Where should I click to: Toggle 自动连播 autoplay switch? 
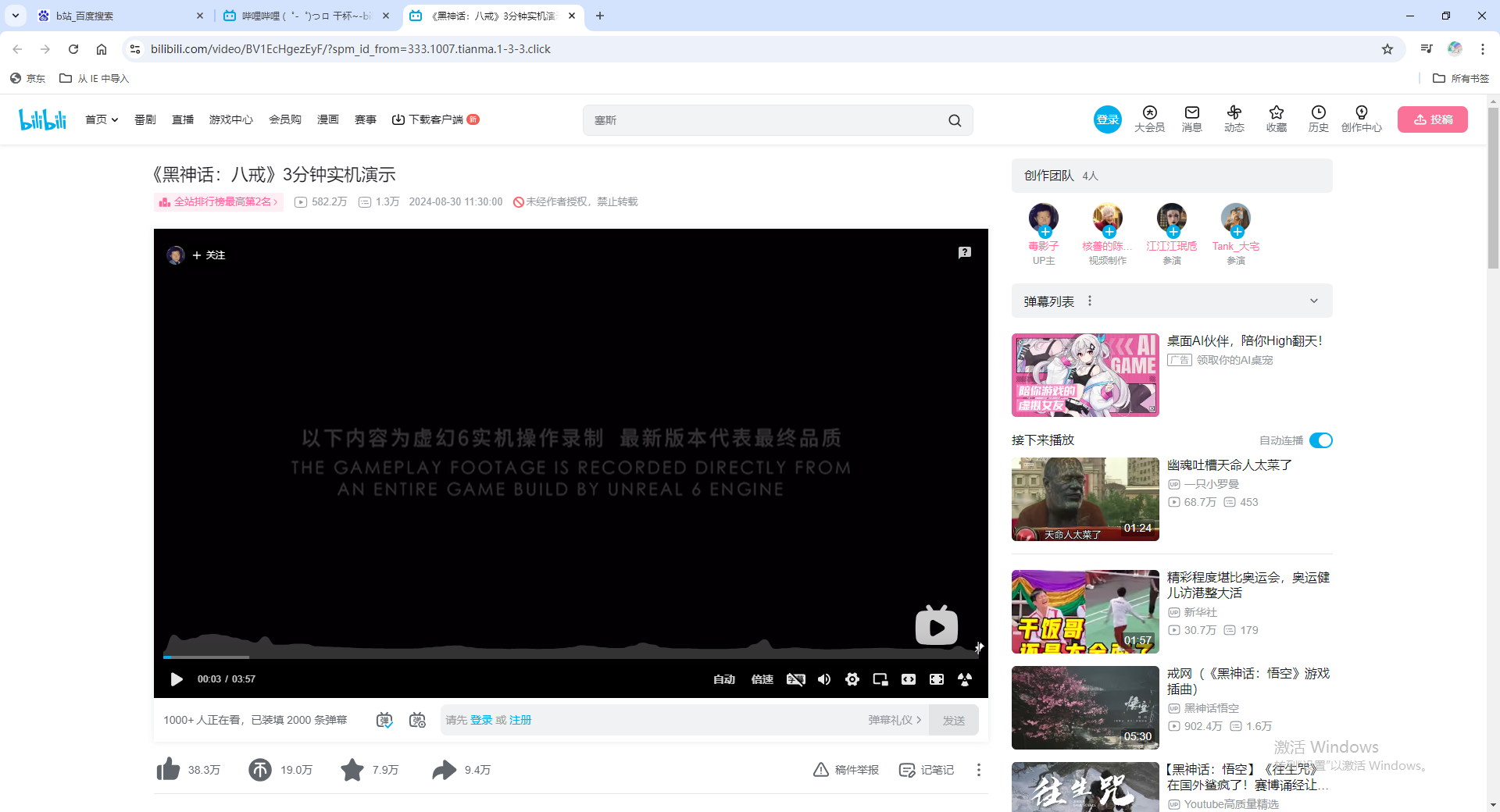pos(1321,440)
